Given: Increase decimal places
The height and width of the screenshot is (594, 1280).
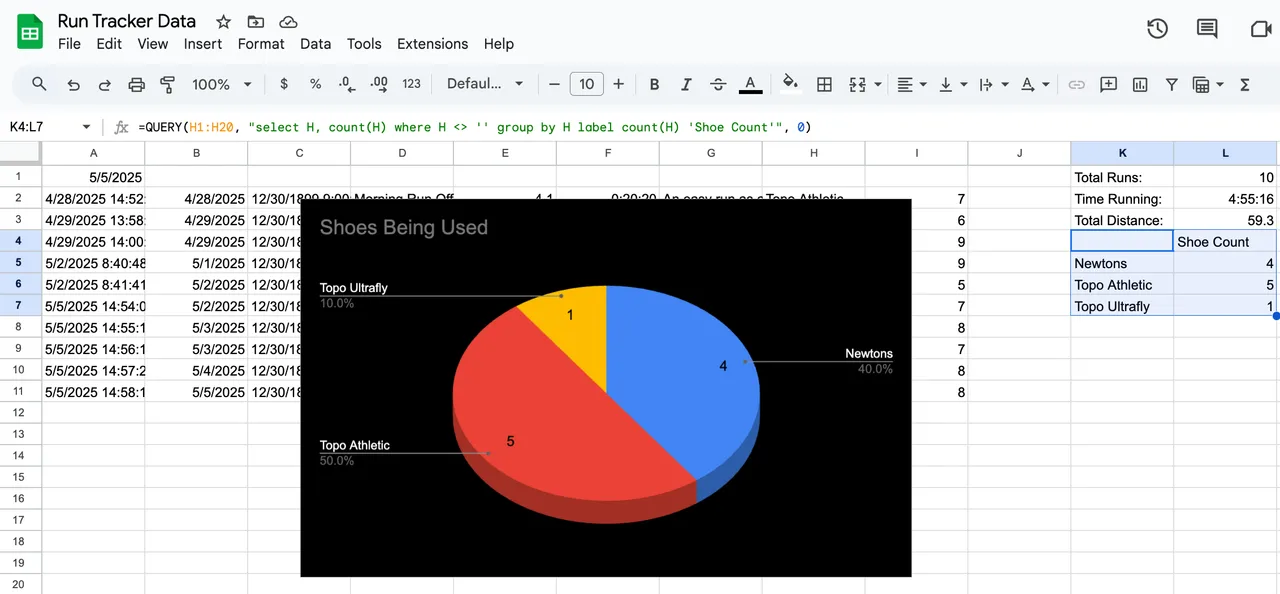Looking at the screenshot, I should 379,84.
